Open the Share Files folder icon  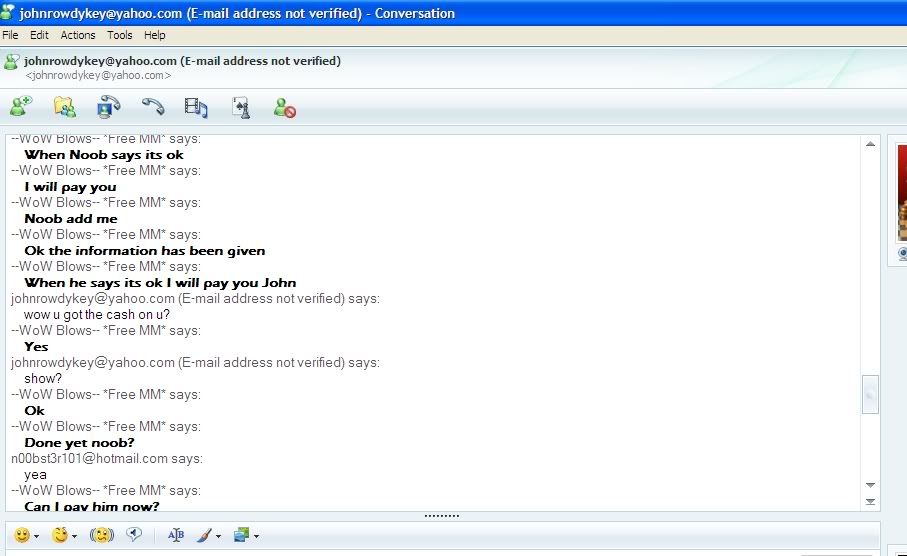pyautogui.click(x=65, y=107)
